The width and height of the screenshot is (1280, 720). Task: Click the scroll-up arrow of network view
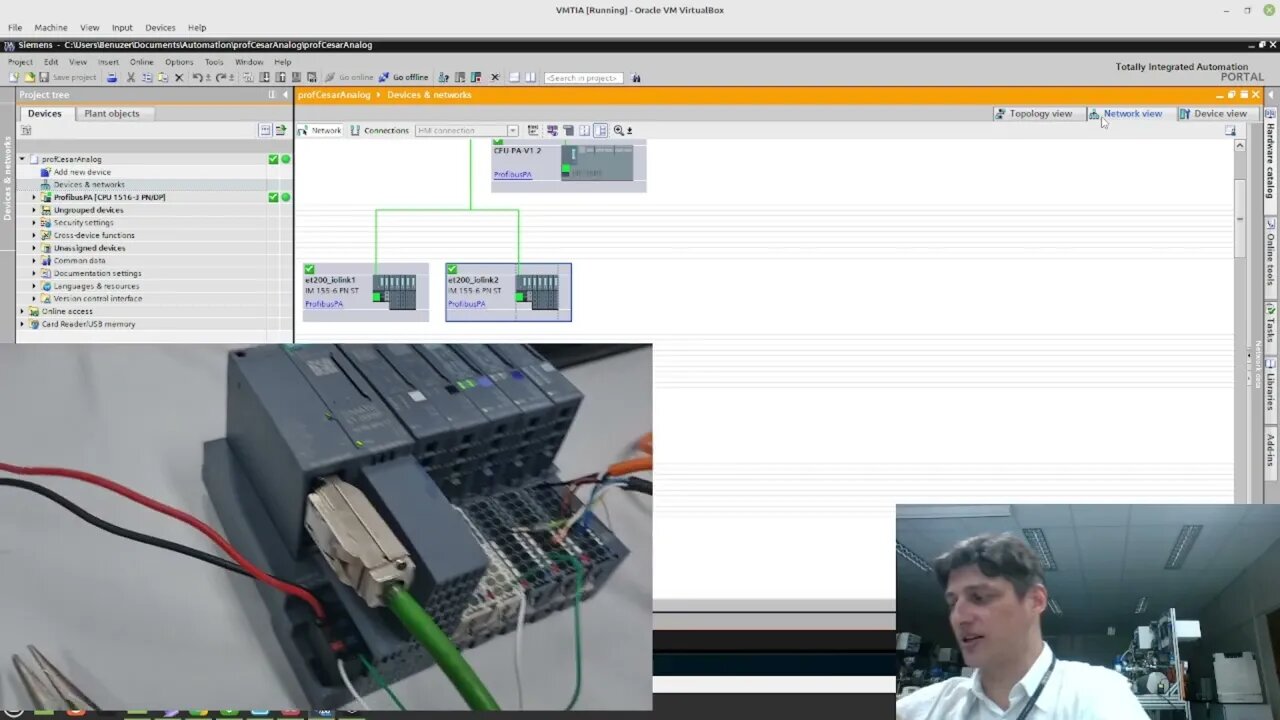pos(1240,145)
